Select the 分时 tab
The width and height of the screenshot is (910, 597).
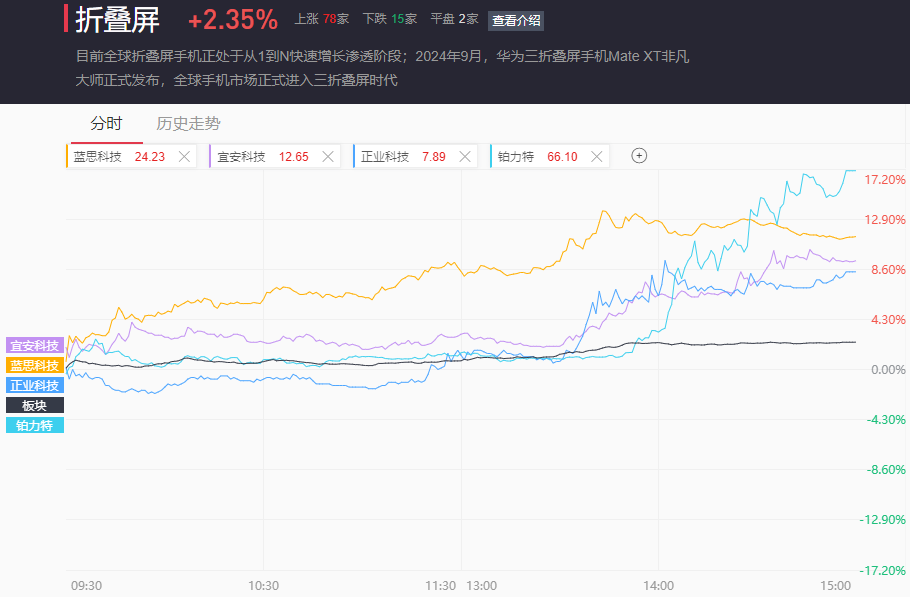[106, 124]
